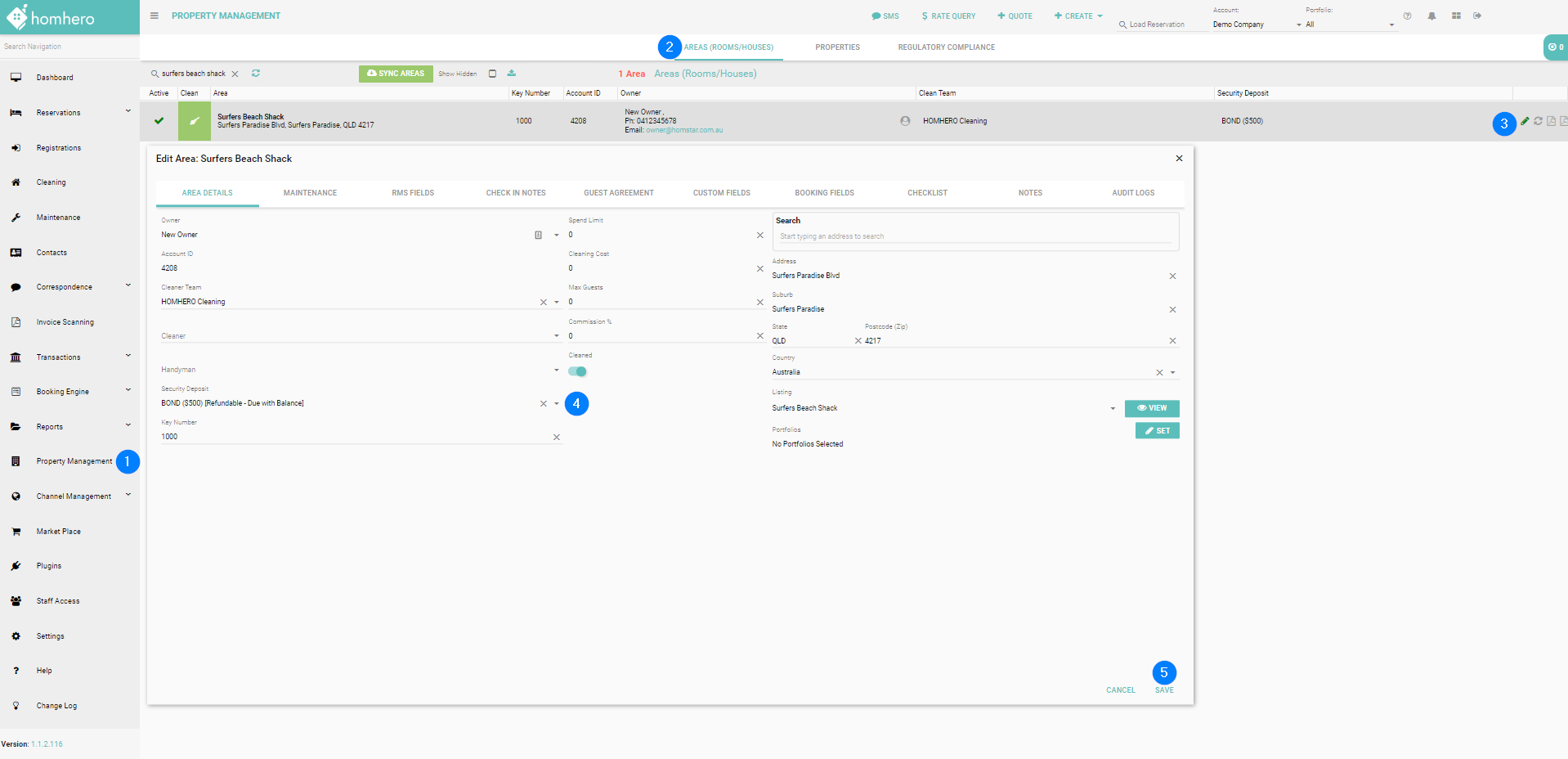Toggle the Active checkmark for Surfers Beach Shack
1568x759 pixels.
click(x=159, y=121)
